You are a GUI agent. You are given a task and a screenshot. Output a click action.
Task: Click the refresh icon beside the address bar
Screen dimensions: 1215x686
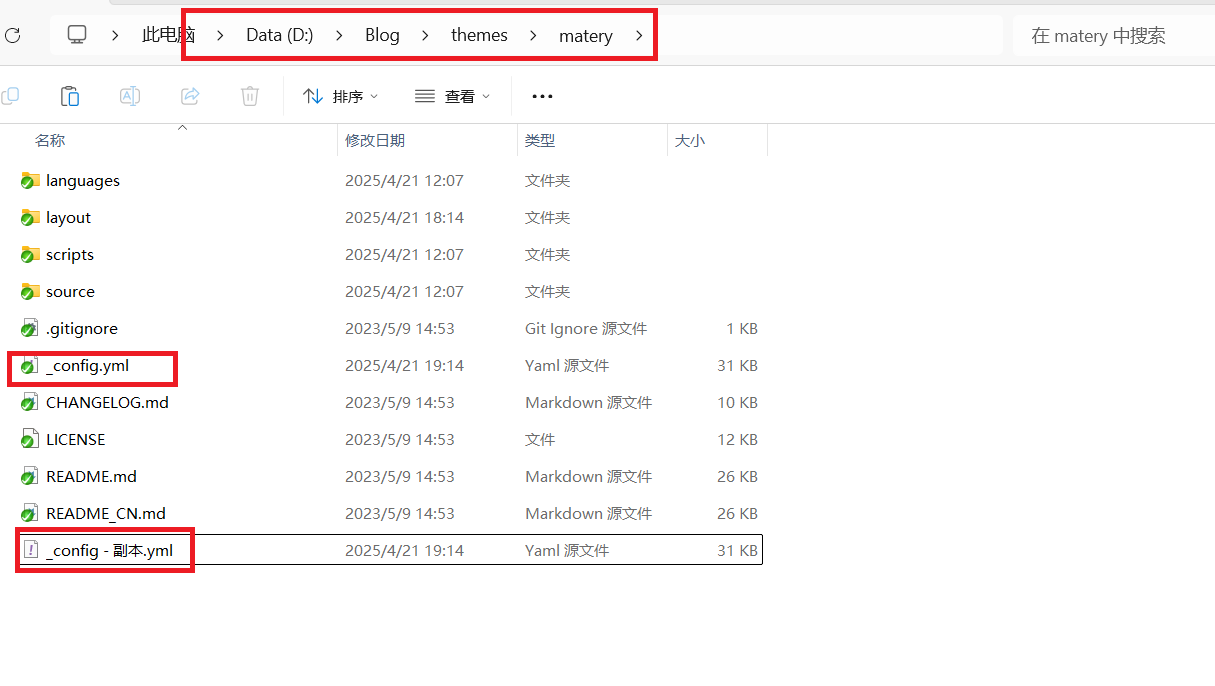(x=12, y=36)
